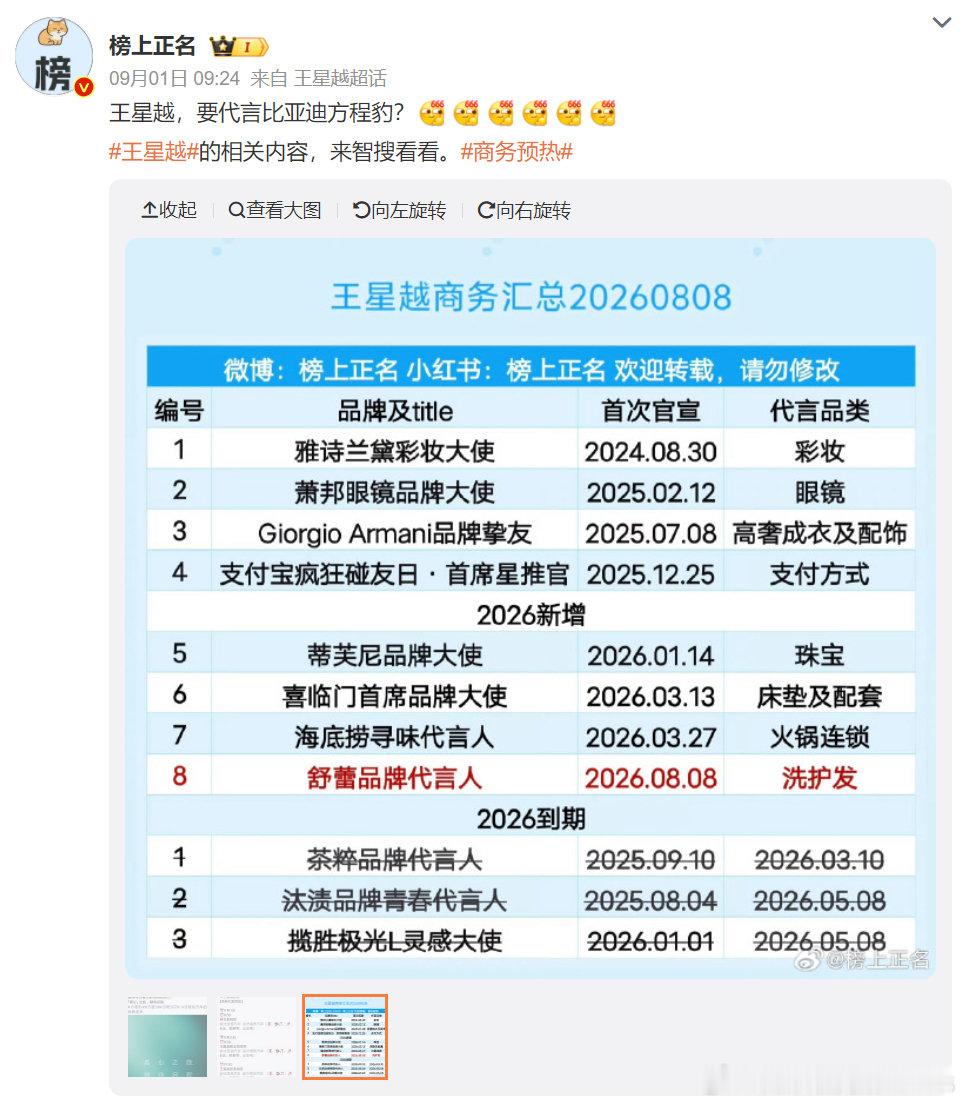Select the third highlighted table thumbnail

(x=345, y=1036)
